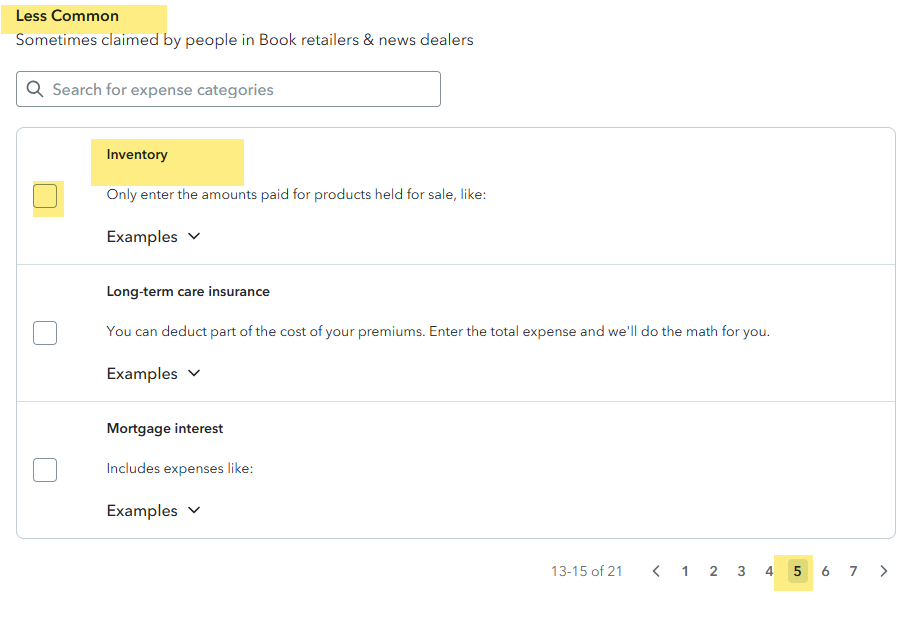Go to next page arrow
Screen dimensions: 907x622
point(884,572)
